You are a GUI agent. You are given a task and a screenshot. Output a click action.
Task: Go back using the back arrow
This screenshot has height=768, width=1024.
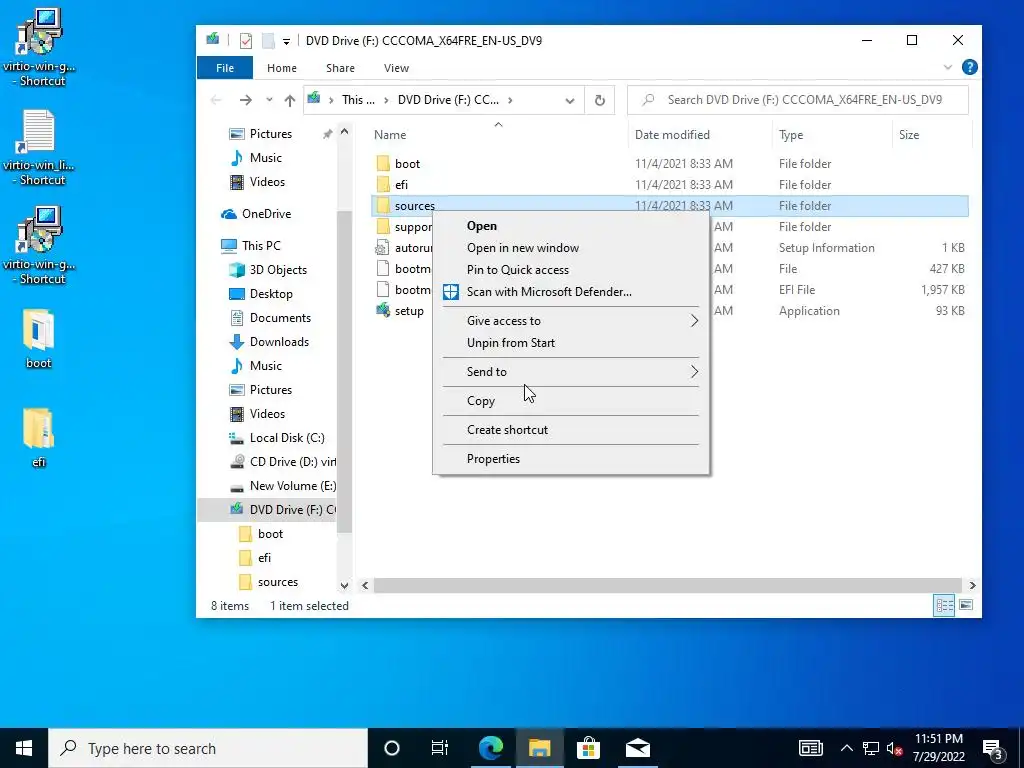point(216,100)
